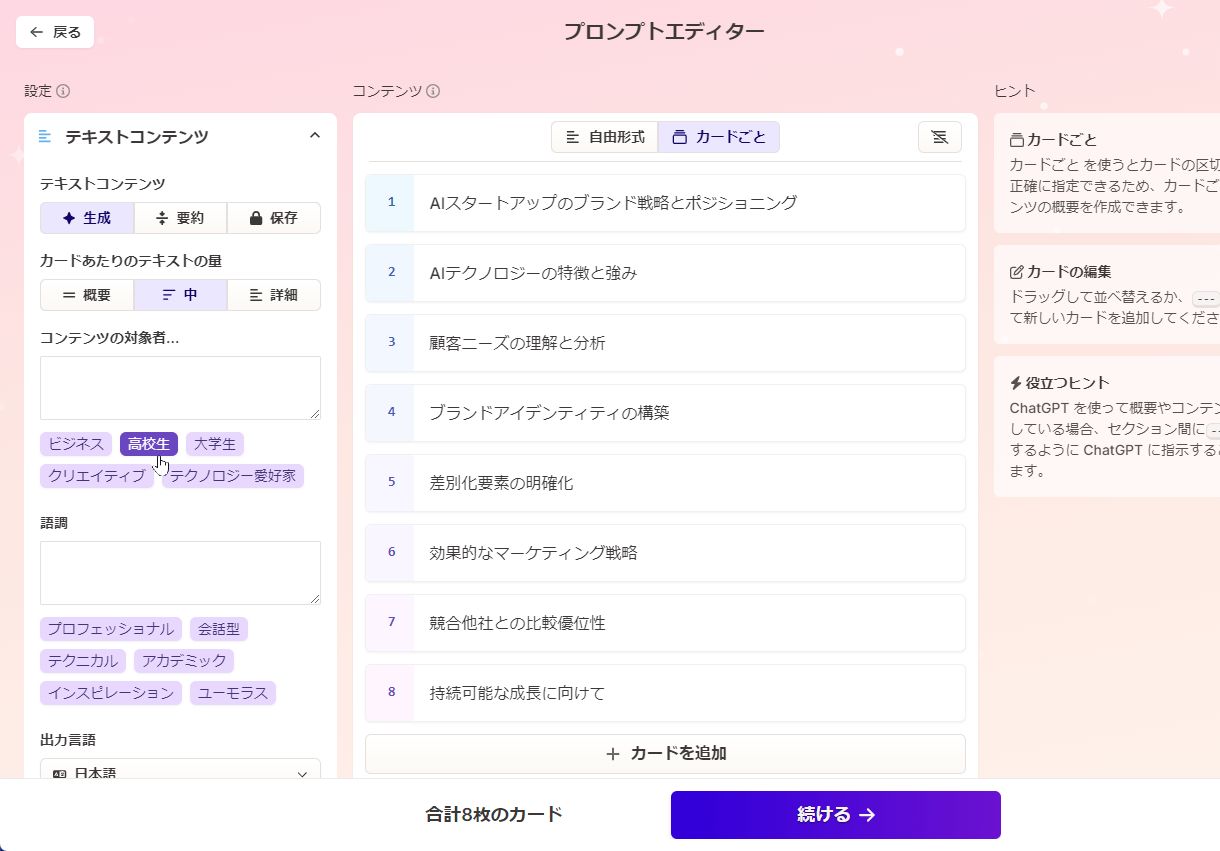The height and width of the screenshot is (851, 1220).
Task: Open the 日本語 output language dropdown
Action: pyautogui.click(x=180, y=773)
